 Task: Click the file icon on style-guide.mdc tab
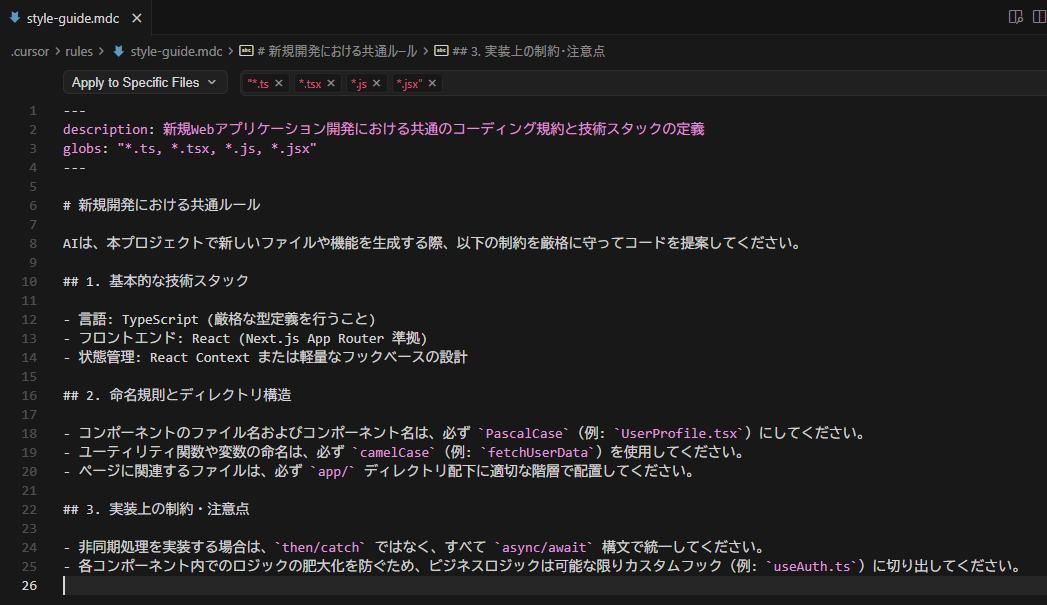(15, 17)
